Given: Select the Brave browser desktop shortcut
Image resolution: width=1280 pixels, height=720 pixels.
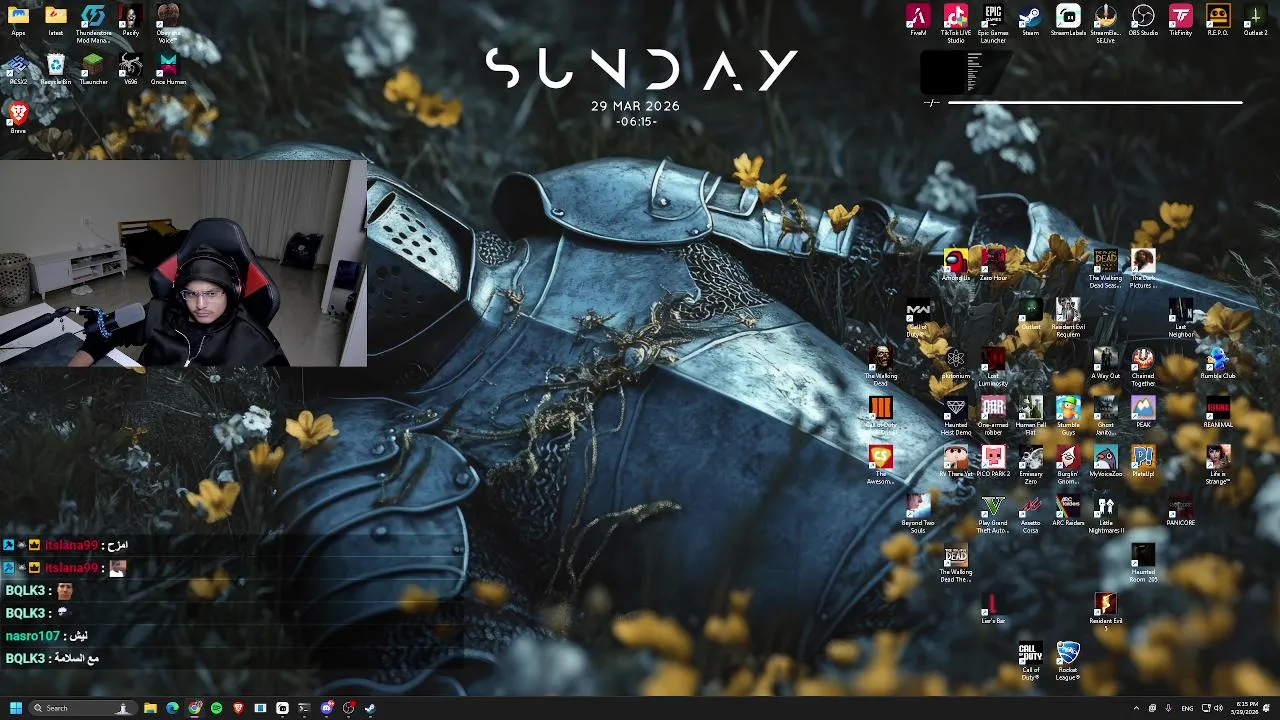Looking at the screenshot, I should (18, 118).
